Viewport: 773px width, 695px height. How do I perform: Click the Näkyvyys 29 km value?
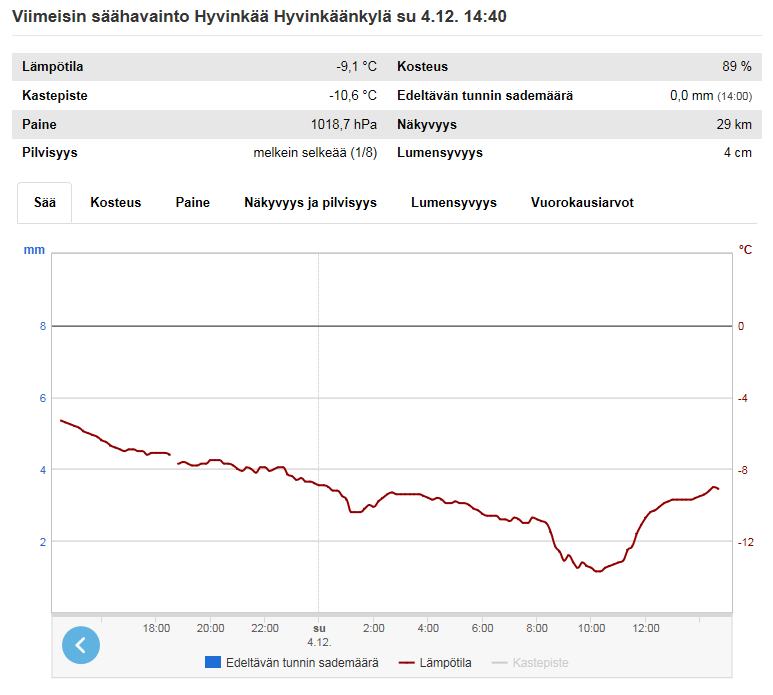(736, 125)
